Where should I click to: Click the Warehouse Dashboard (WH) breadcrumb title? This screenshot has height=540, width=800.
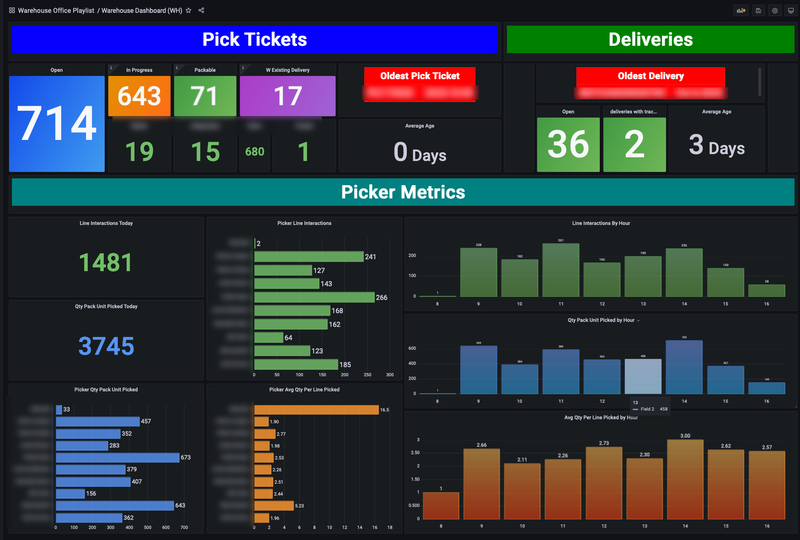pyautogui.click(x=142, y=10)
